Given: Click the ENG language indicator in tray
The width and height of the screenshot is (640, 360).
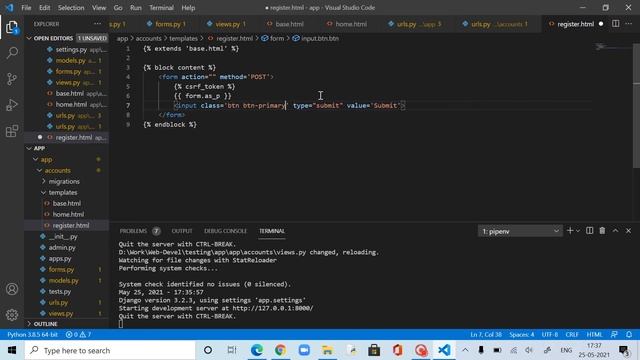Looking at the screenshot, I should coord(566,350).
